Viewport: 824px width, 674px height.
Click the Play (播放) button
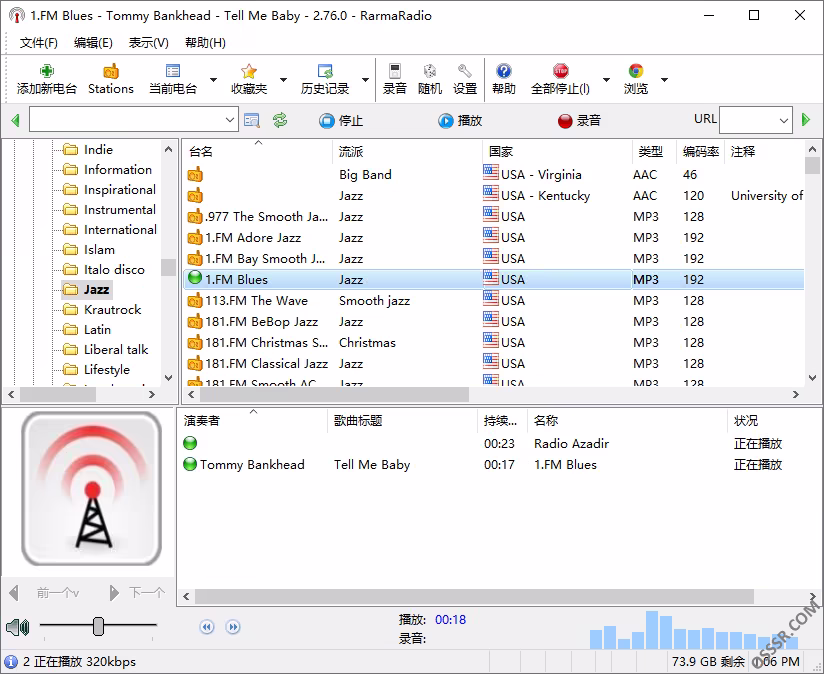[x=460, y=121]
